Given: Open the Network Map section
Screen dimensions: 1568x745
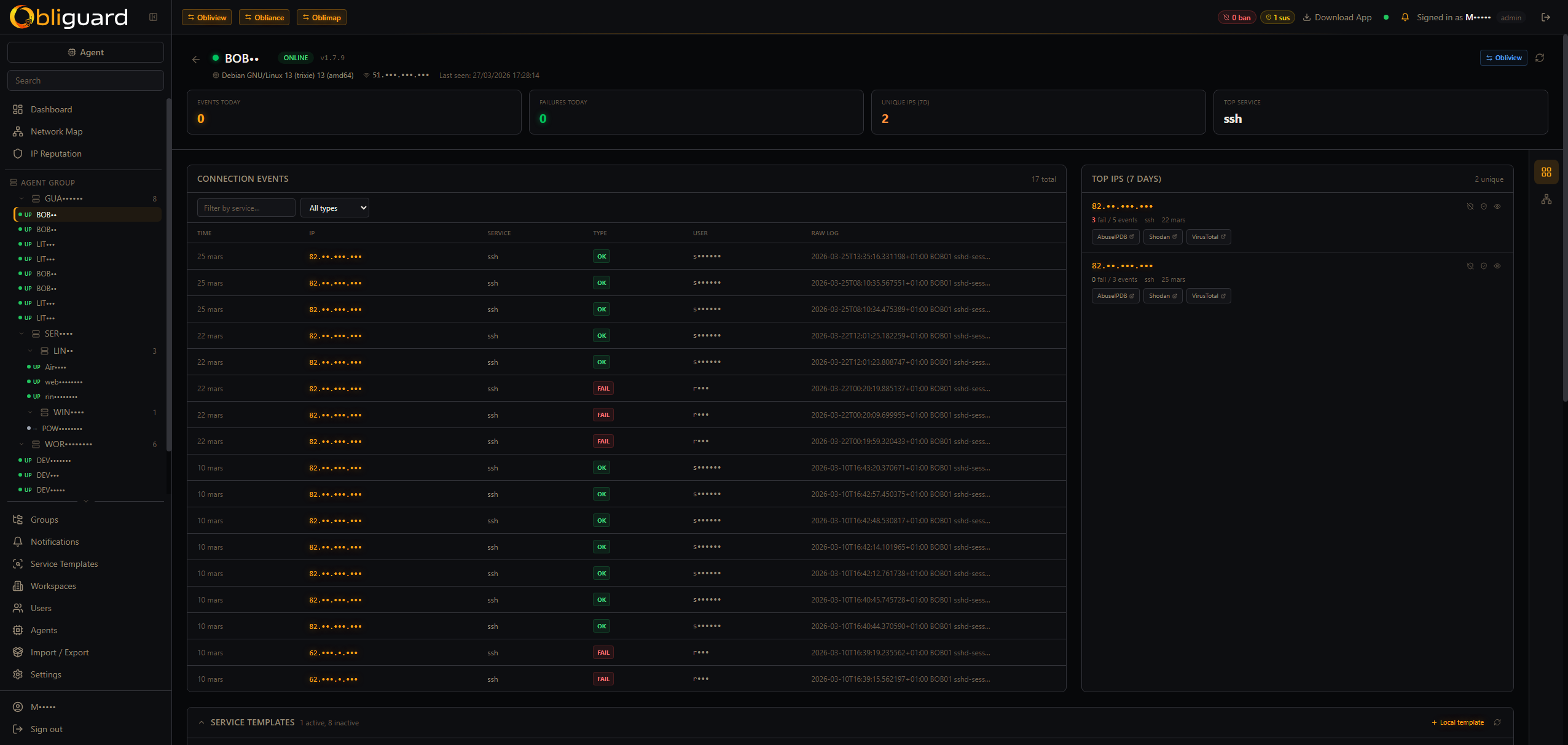Looking at the screenshot, I should 56,131.
